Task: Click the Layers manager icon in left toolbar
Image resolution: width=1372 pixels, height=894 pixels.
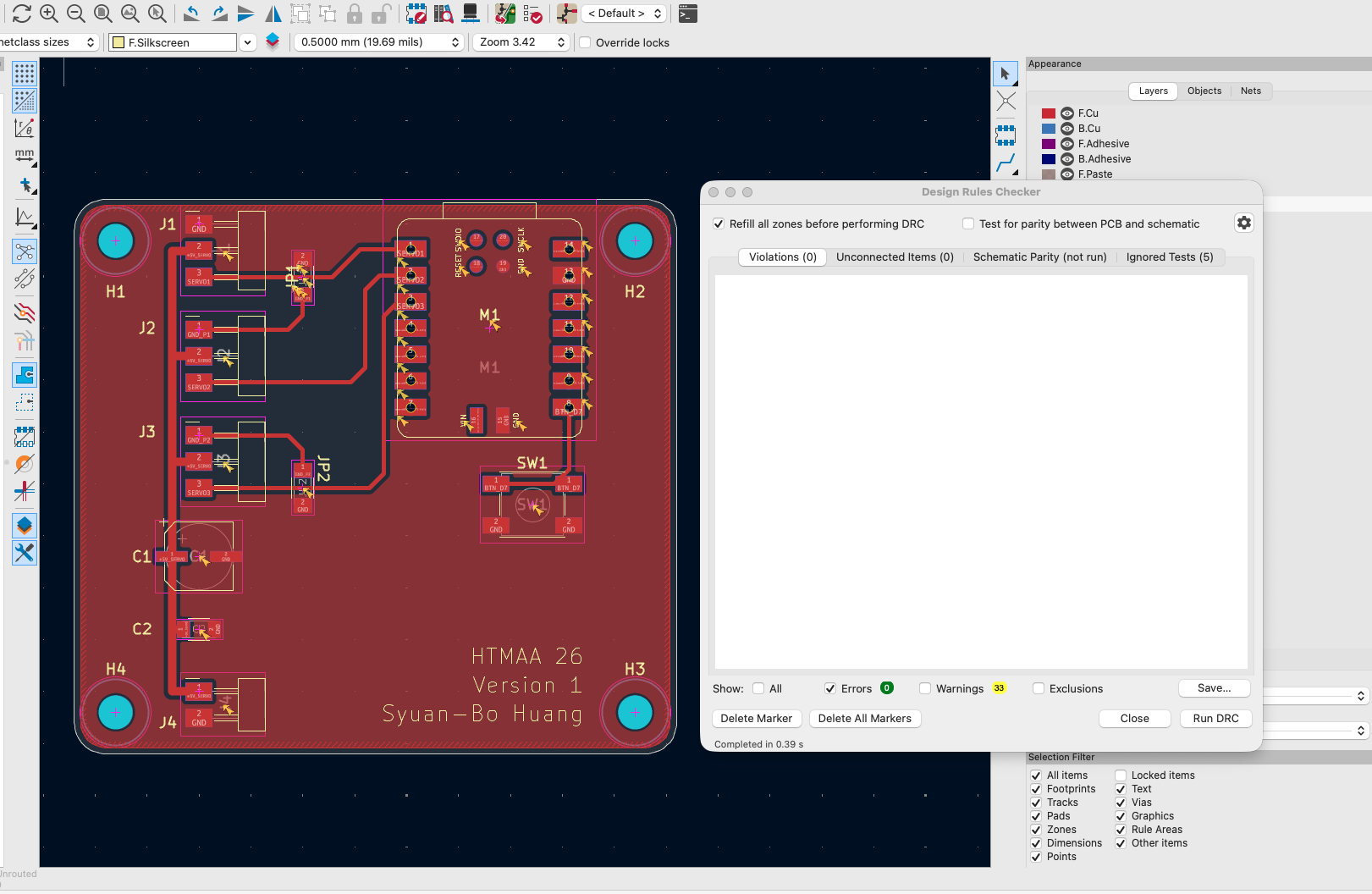Action: pyautogui.click(x=25, y=526)
